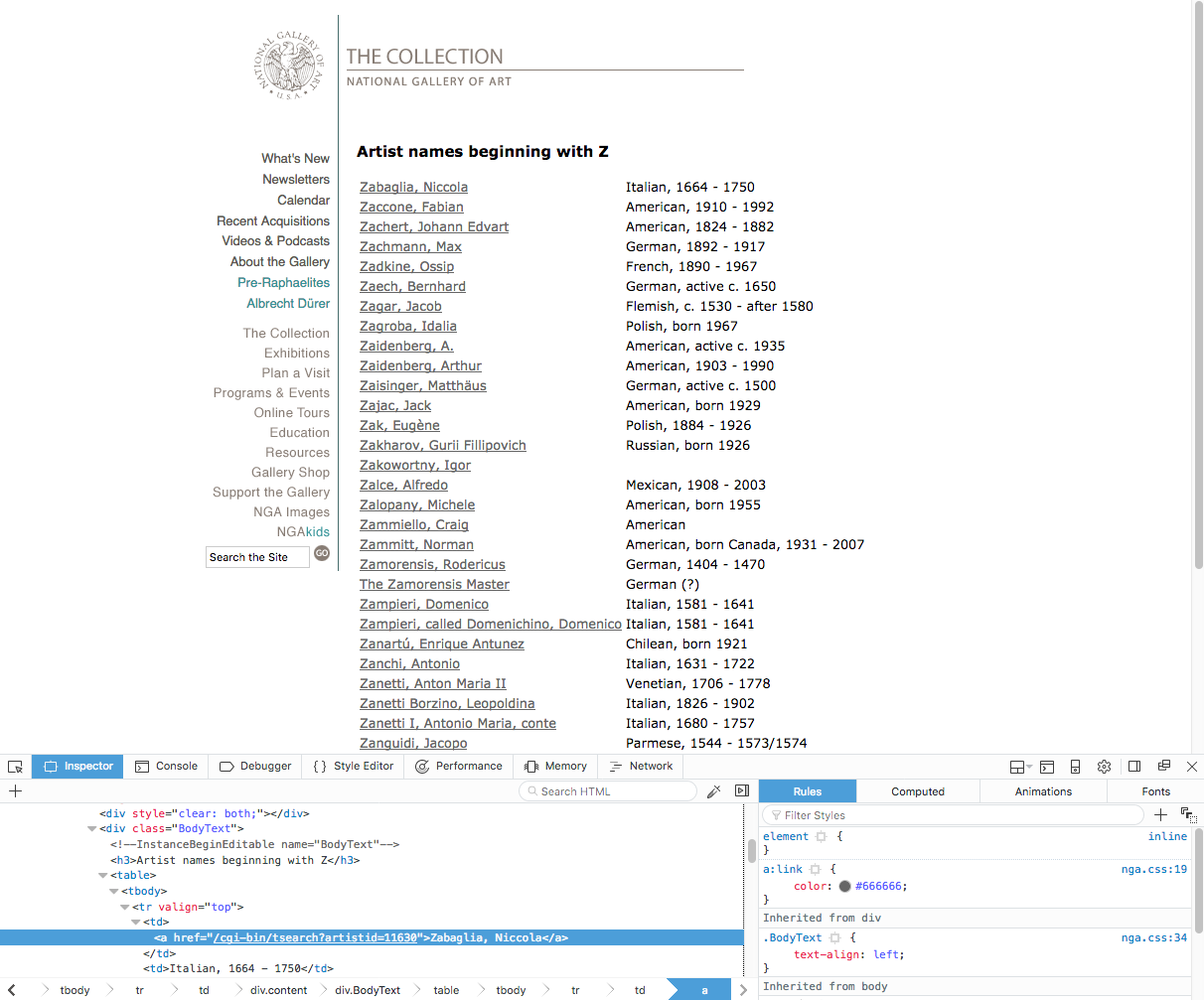Click the National Gallery of Art logo
This screenshot has height=1000, width=1204.
coord(289,66)
